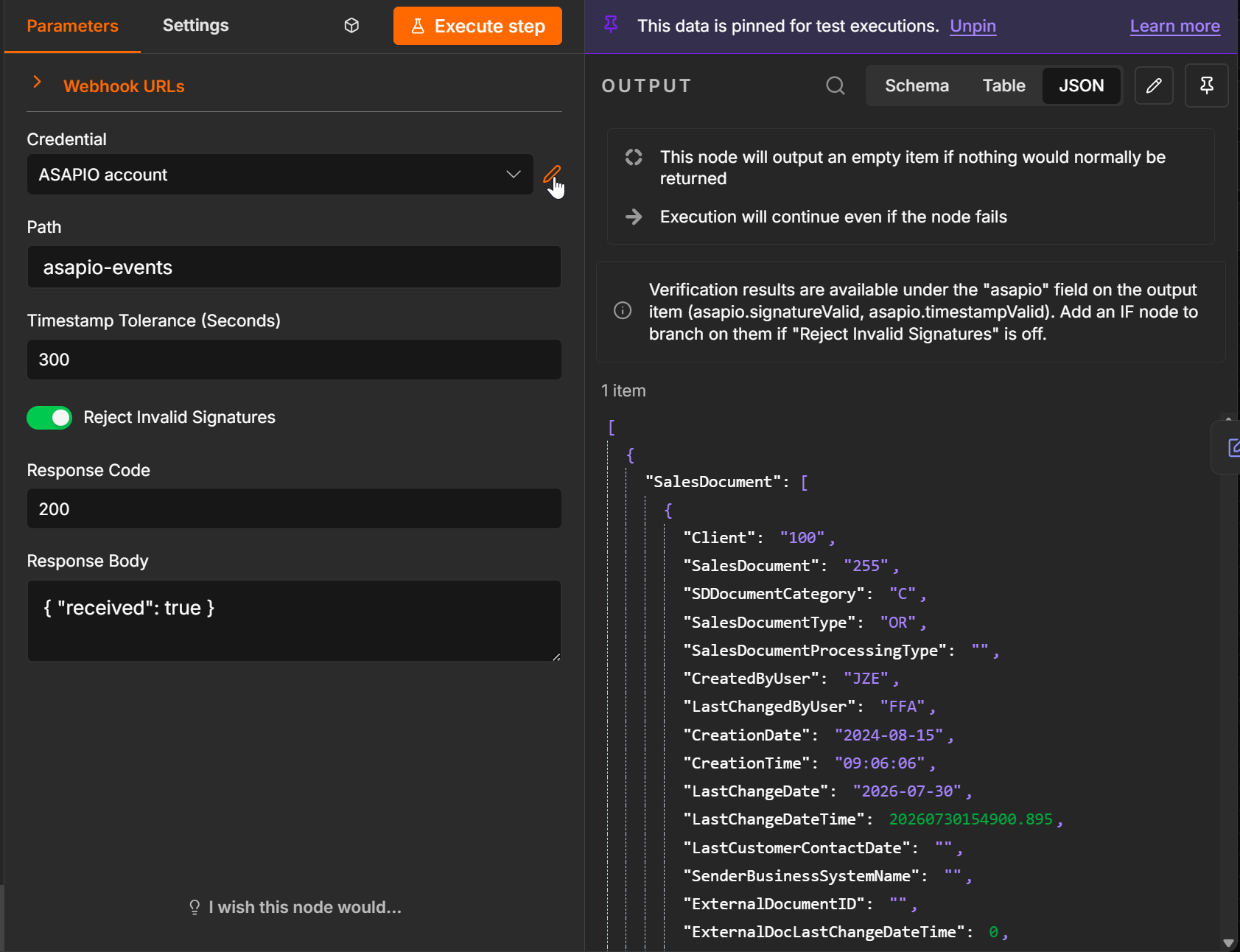The width and height of the screenshot is (1240, 952).
Task: Click the "255" SalesDocument value
Action: (866, 566)
